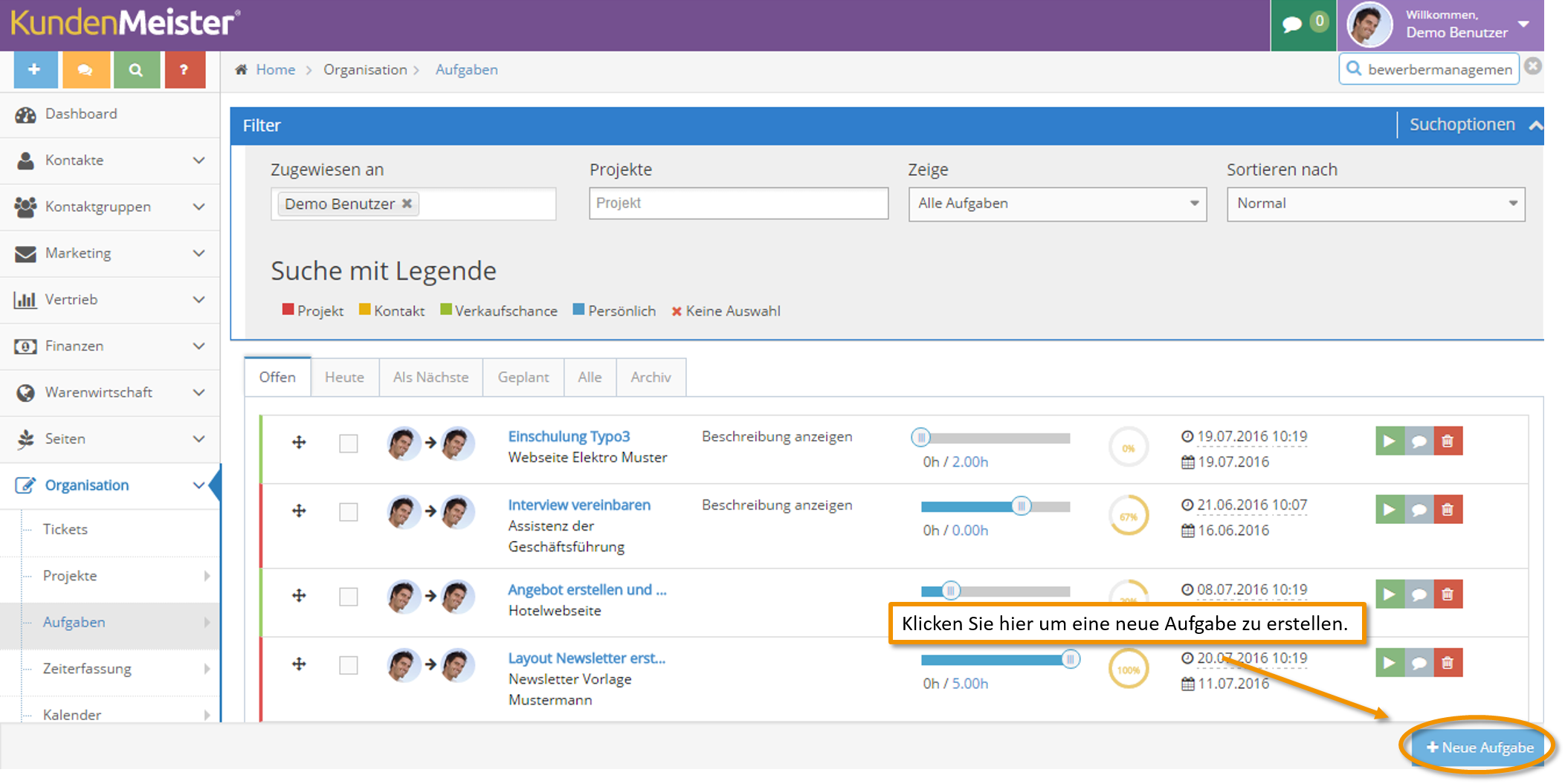The width and height of the screenshot is (1565, 784).
Task: Open comments for Interview vereinbaren task
Action: [1419, 510]
